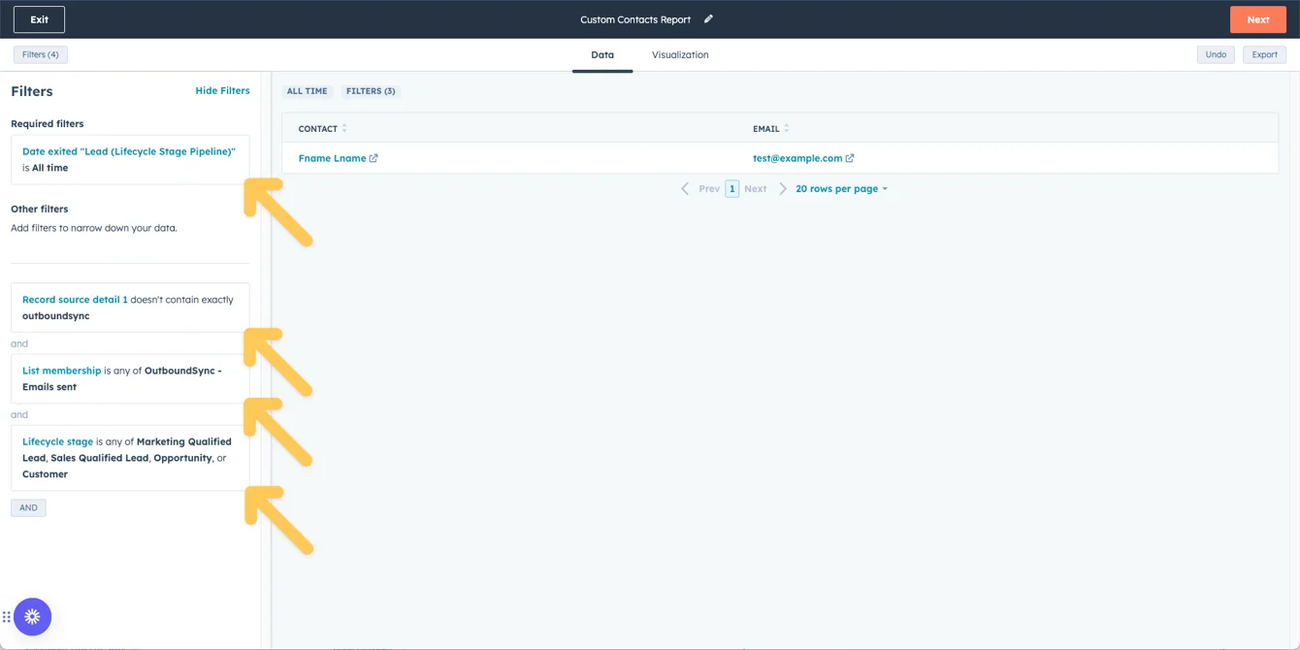
Task: Click the pencil icon to rename the report
Action: tap(708, 19)
